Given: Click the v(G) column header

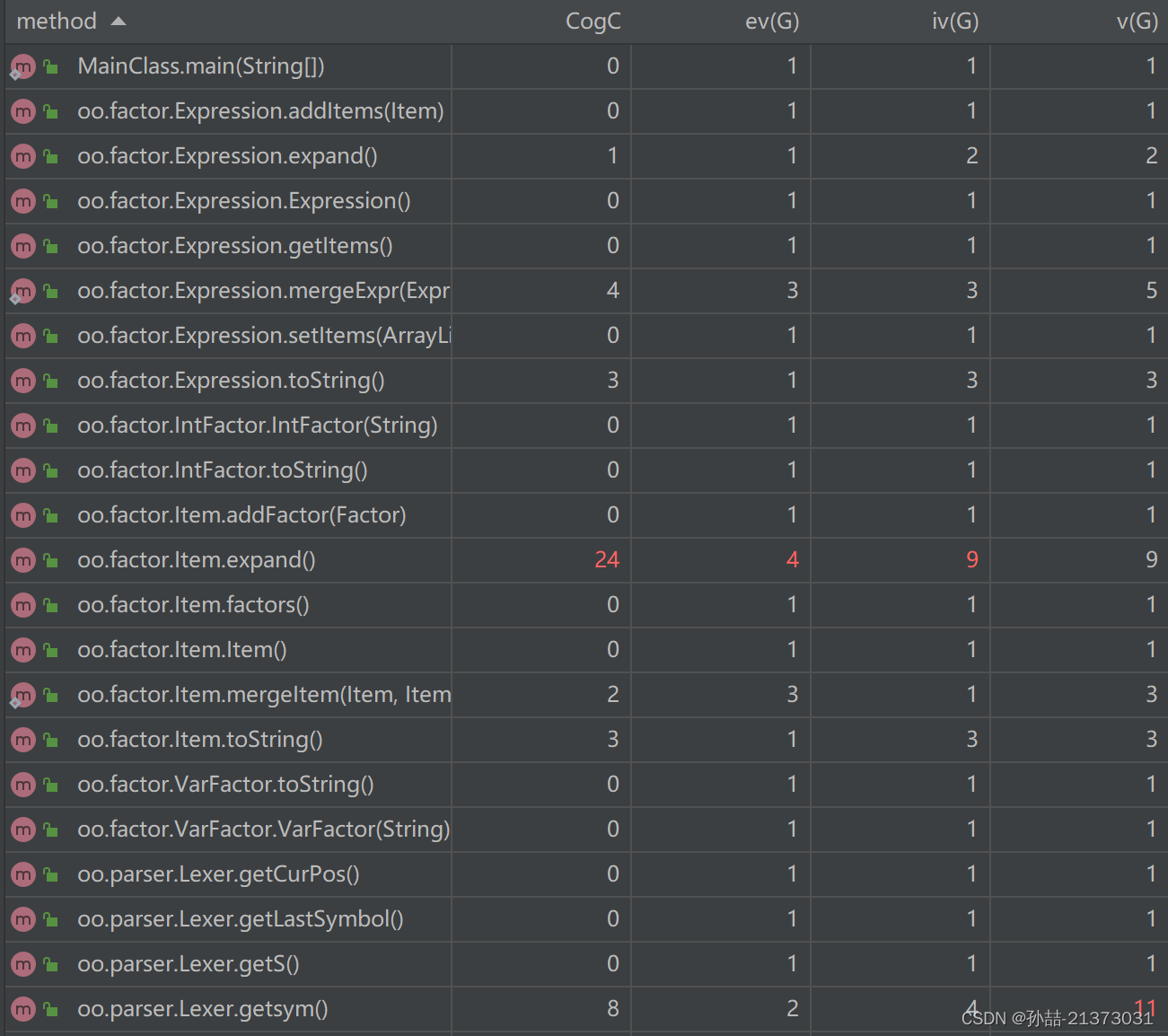Looking at the screenshot, I should [x=1137, y=22].
